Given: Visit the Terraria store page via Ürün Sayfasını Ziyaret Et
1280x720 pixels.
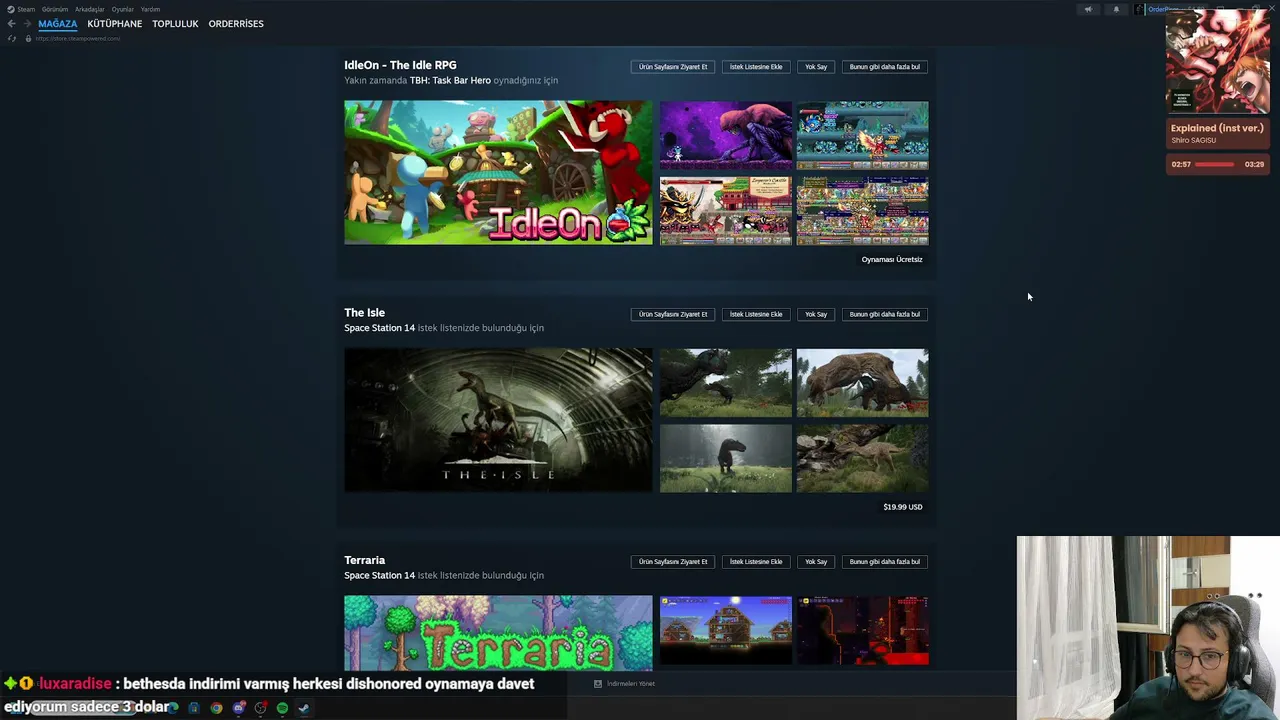Looking at the screenshot, I should pos(673,562).
